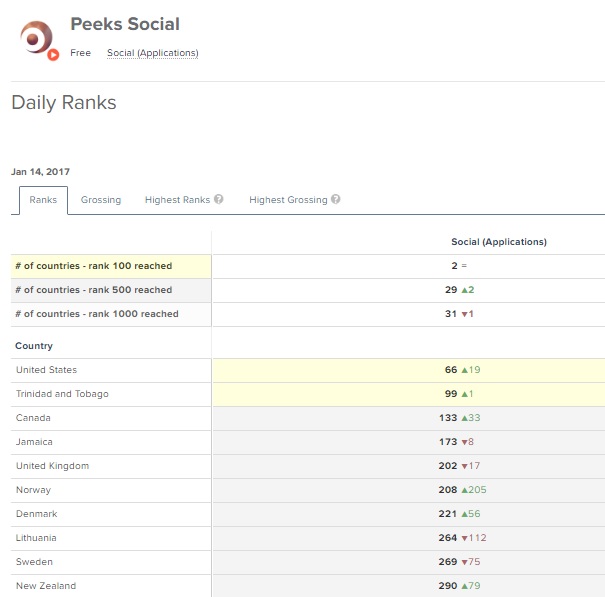Click Trinidad and Tobago rank value 99
This screenshot has height=597, width=605.
tap(451, 394)
